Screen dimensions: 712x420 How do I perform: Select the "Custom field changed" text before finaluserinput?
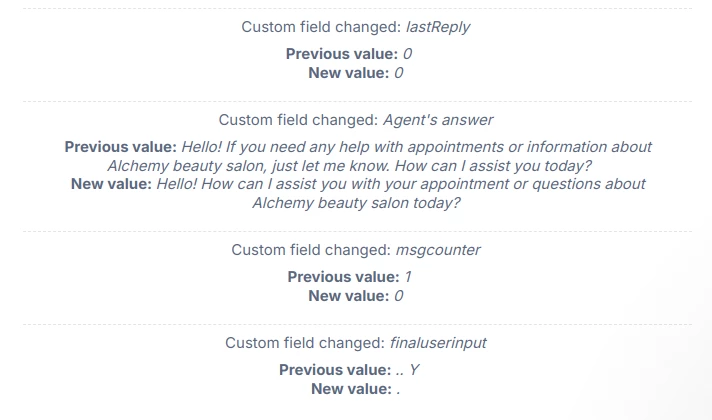301,342
